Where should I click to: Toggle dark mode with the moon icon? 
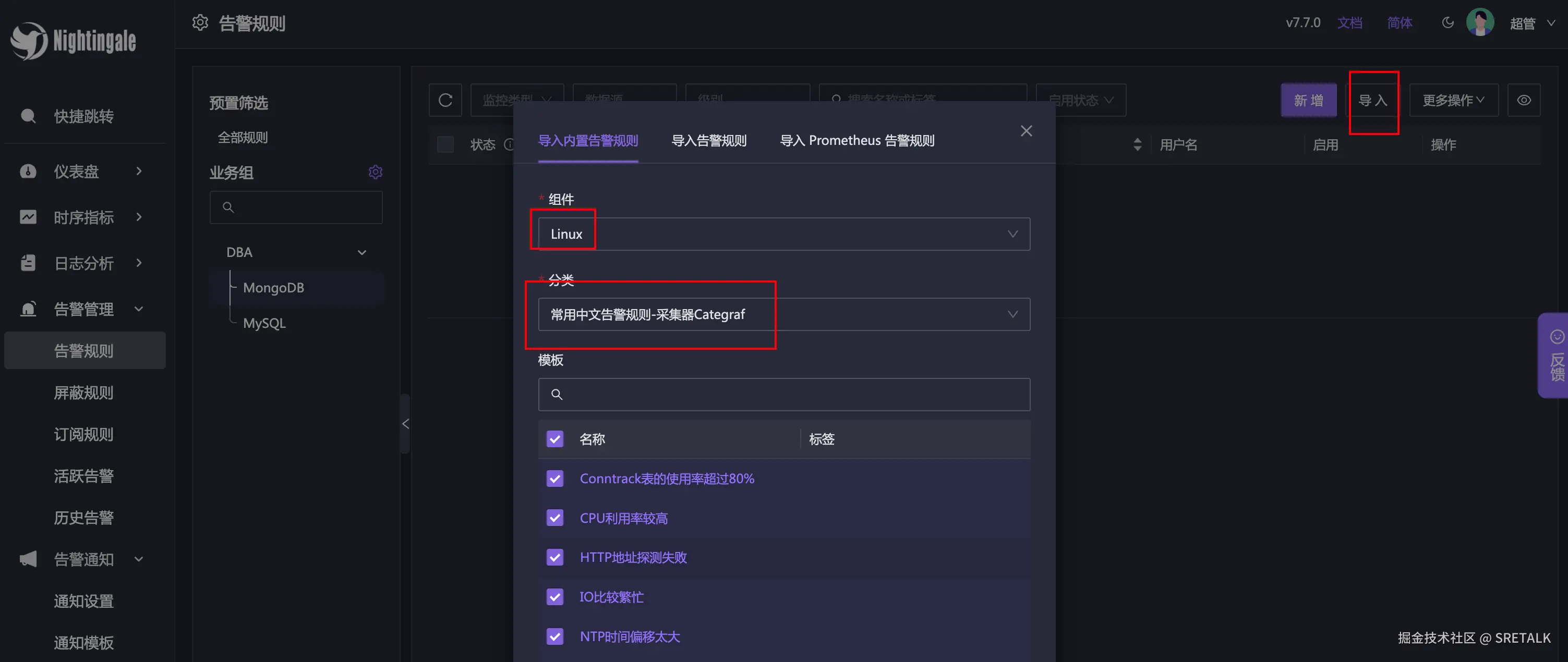(1448, 22)
